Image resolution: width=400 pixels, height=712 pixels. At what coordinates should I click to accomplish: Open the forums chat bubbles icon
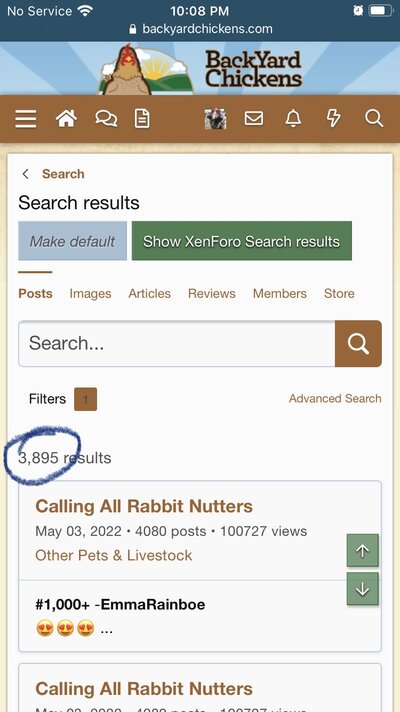tap(106, 119)
